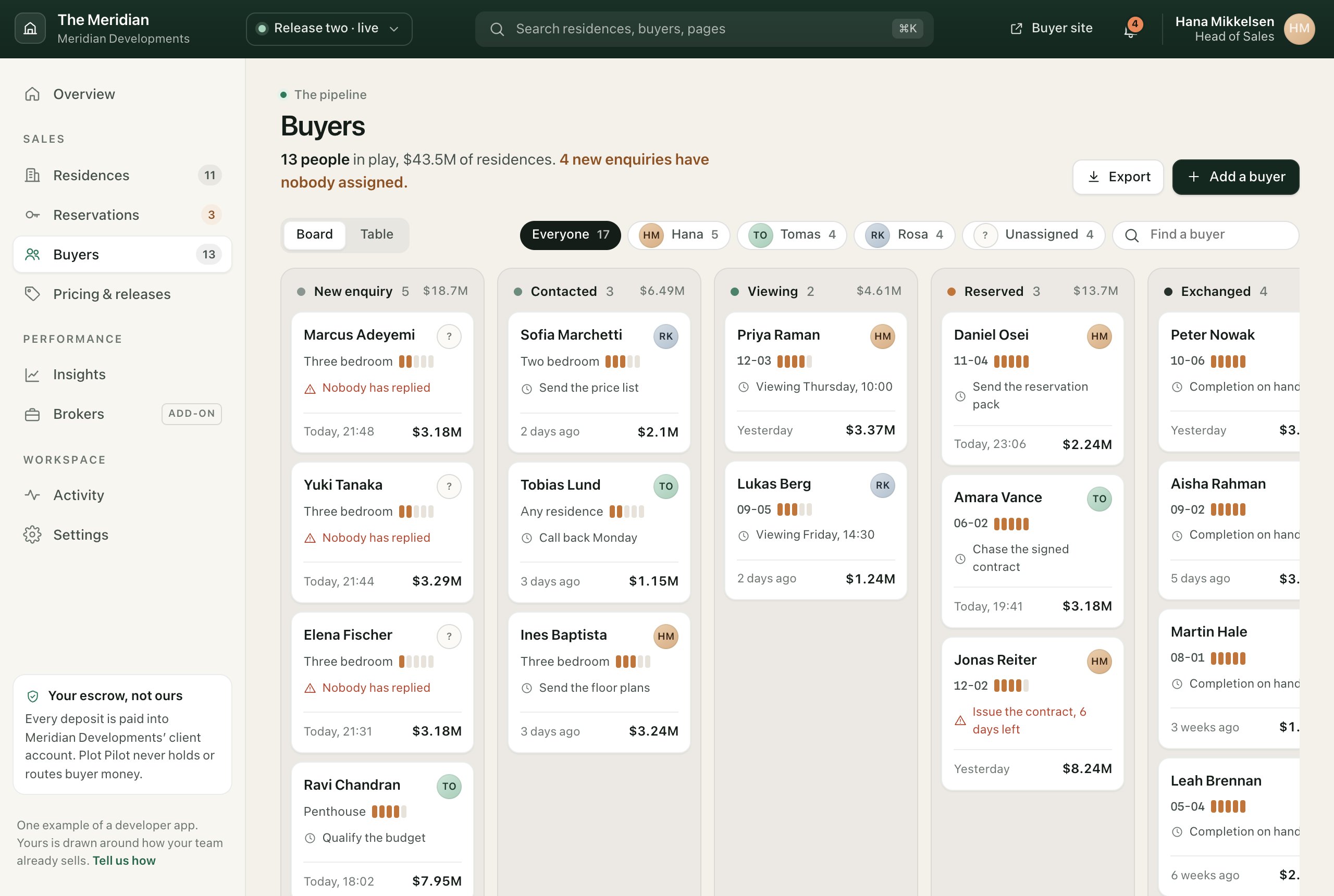1334x896 pixels.
Task: Filter buyers assigned to Tomas
Action: click(x=792, y=235)
